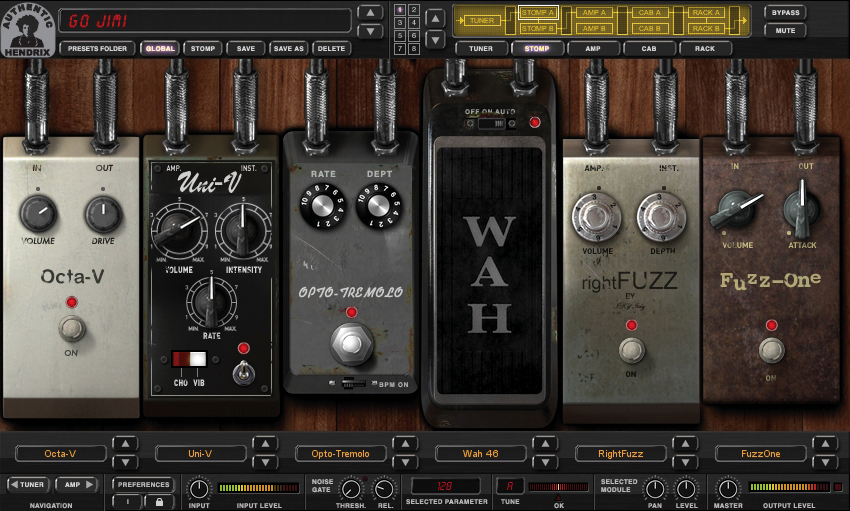This screenshot has width=850, height=511.
Task: Switch to the Cab module tab
Action: pyautogui.click(x=649, y=49)
